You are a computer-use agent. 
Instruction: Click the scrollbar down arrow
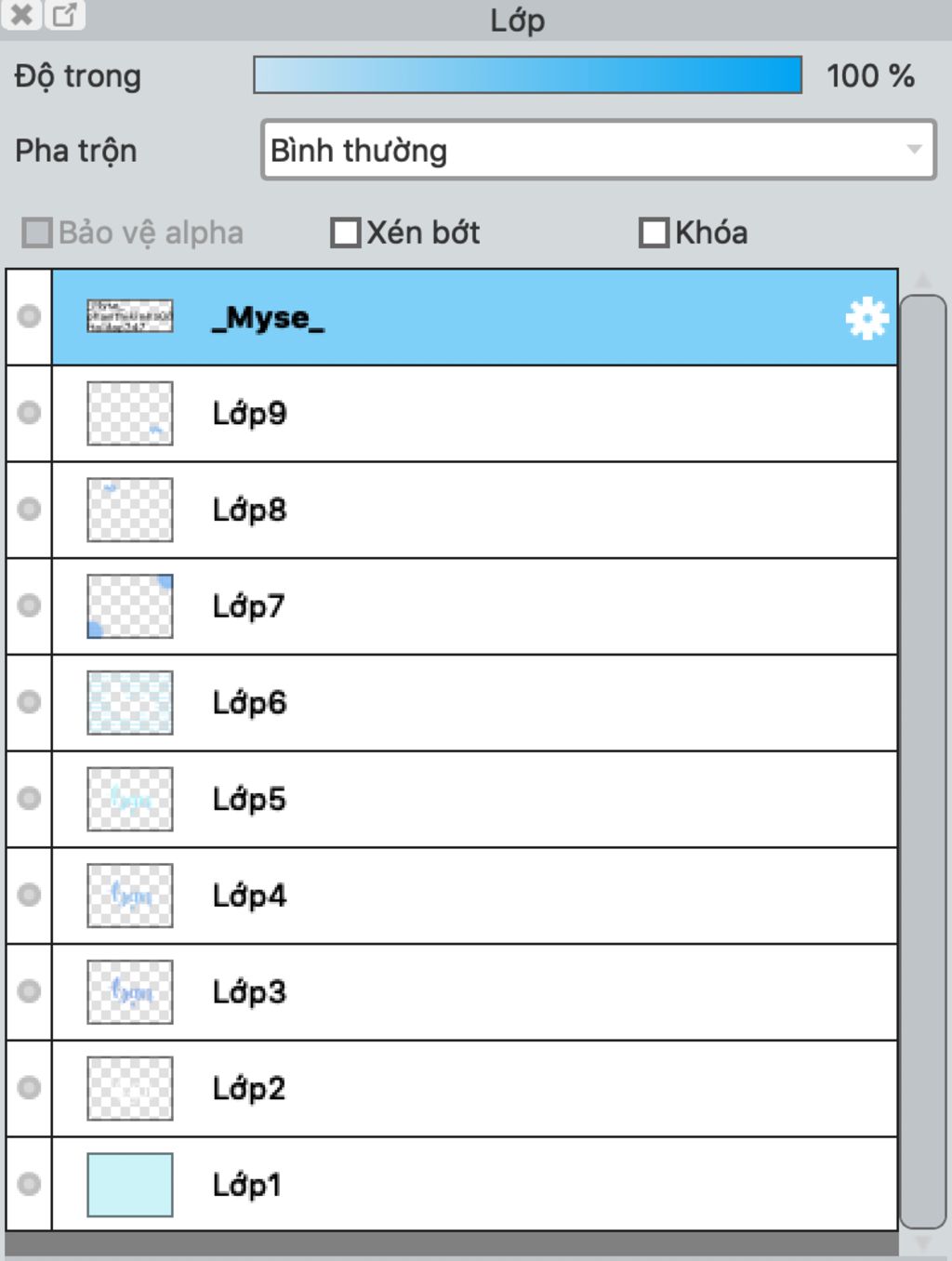click(x=923, y=1241)
